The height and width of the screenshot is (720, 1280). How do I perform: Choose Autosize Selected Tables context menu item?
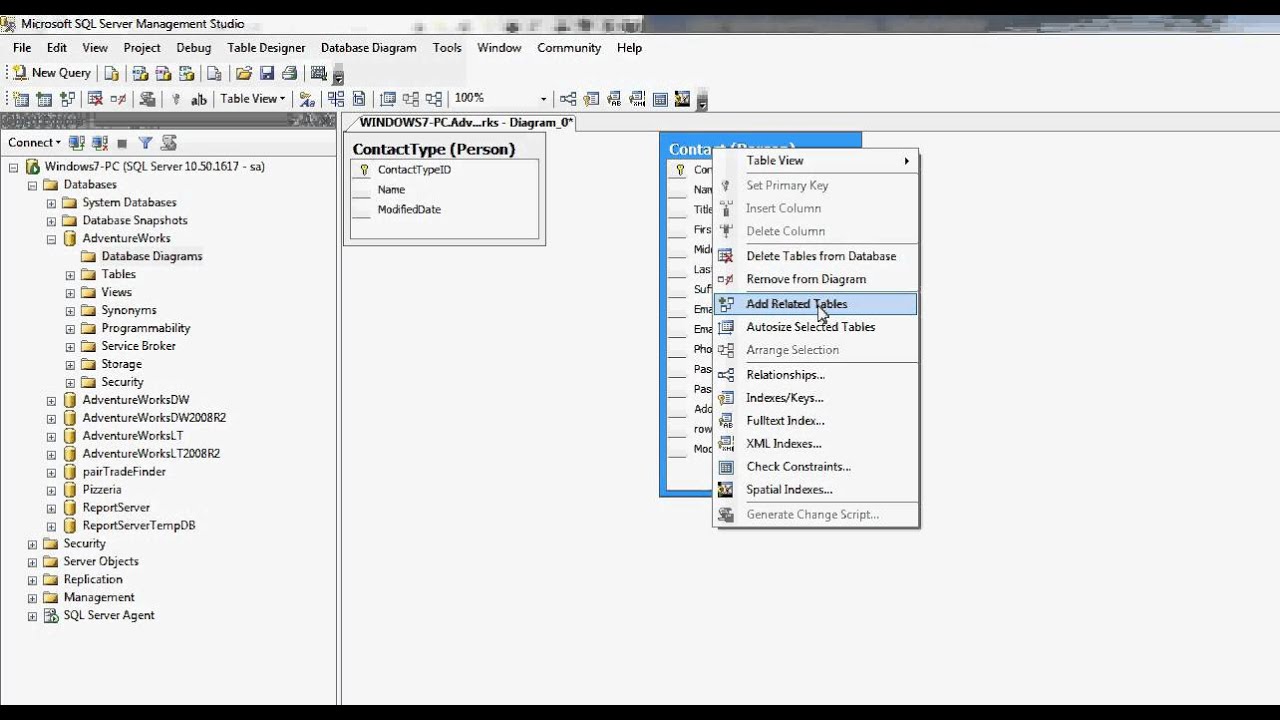816,327
